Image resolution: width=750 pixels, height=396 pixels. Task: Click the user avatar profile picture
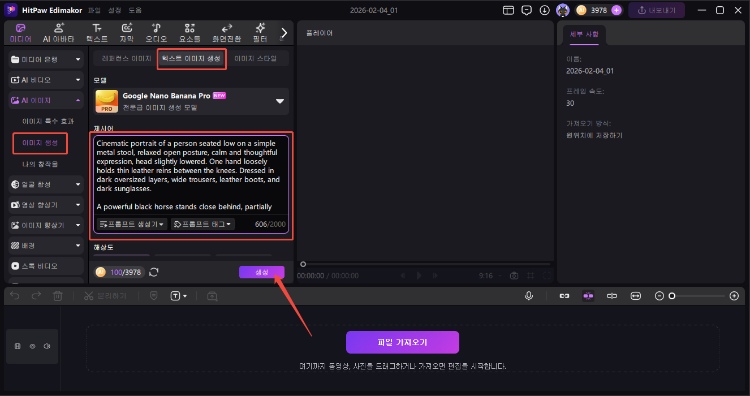pyautogui.click(x=563, y=10)
